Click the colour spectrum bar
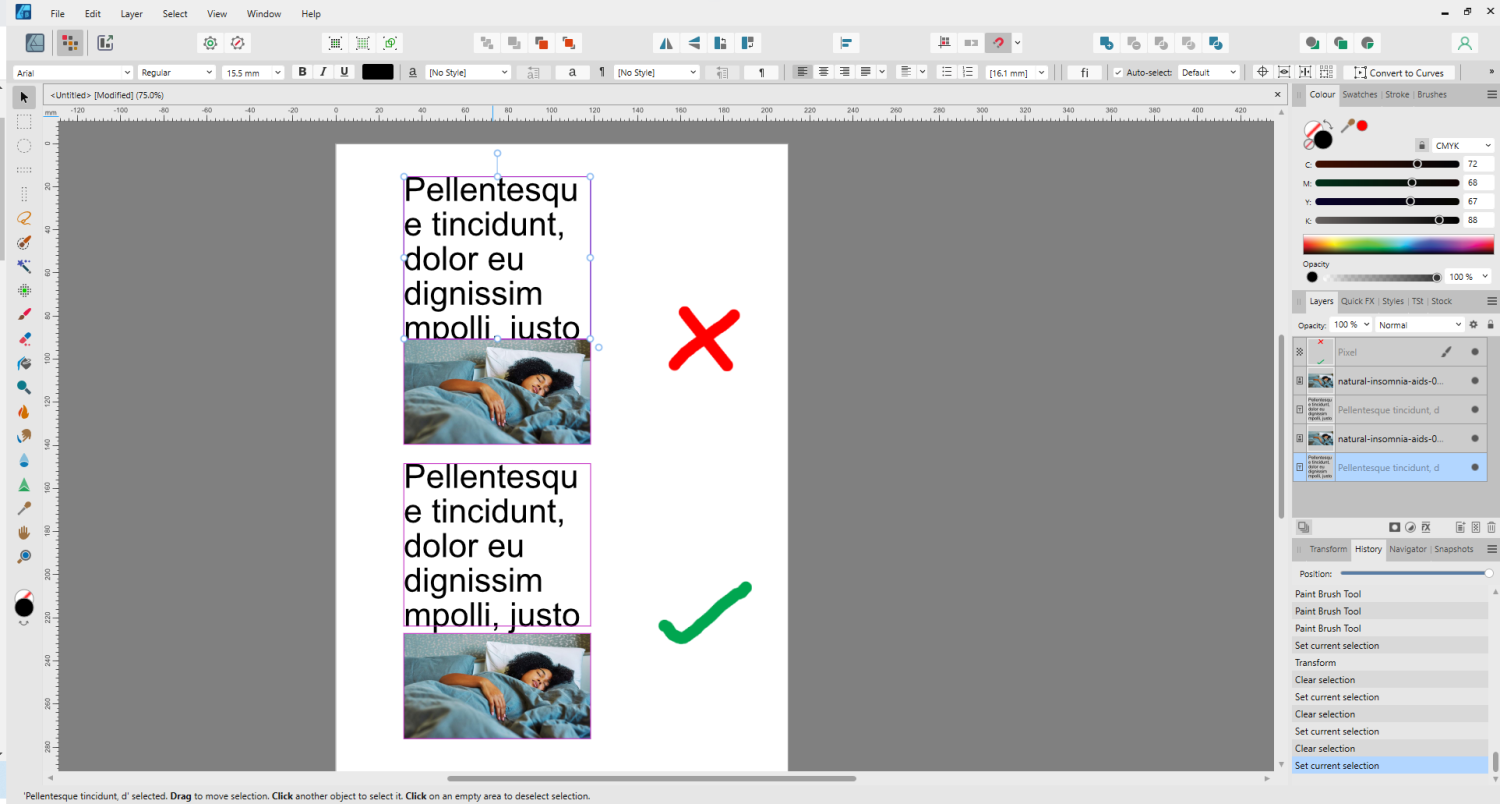The image size is (1500, 804). [1398, 246]
